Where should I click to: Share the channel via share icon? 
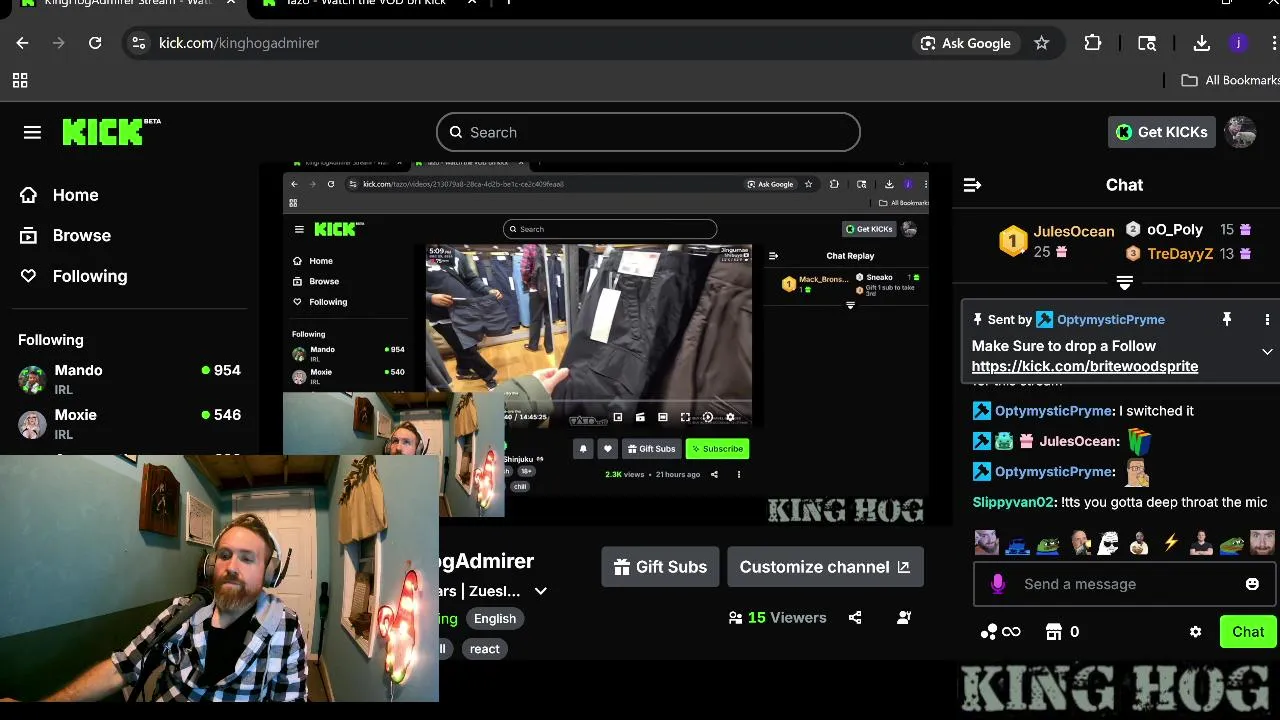coord(855,618)
